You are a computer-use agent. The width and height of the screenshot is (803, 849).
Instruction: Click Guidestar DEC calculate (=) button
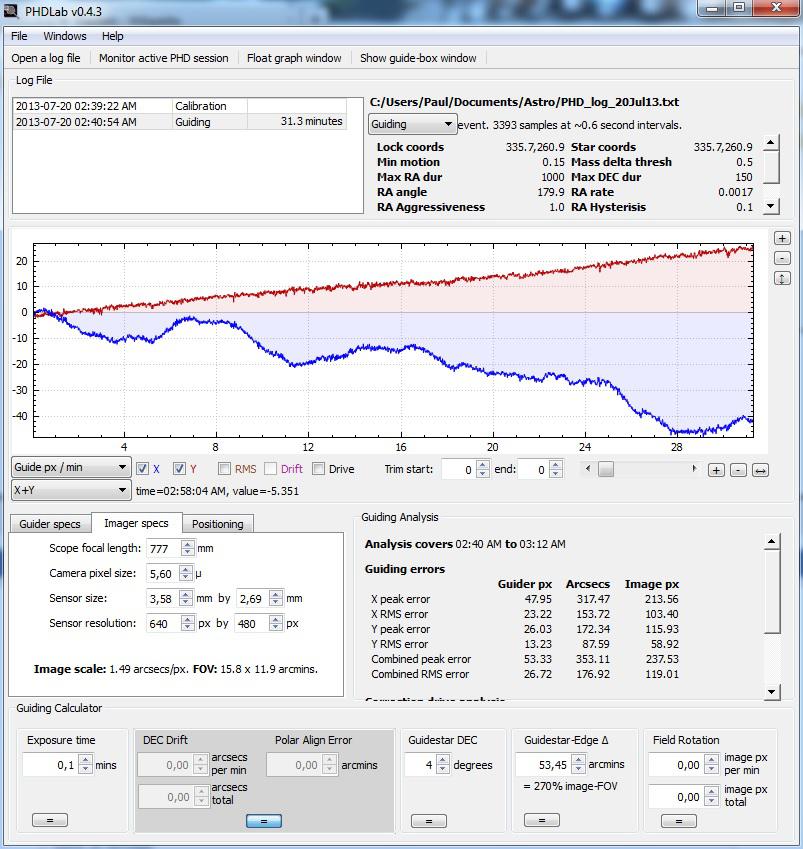coord(429,821)
